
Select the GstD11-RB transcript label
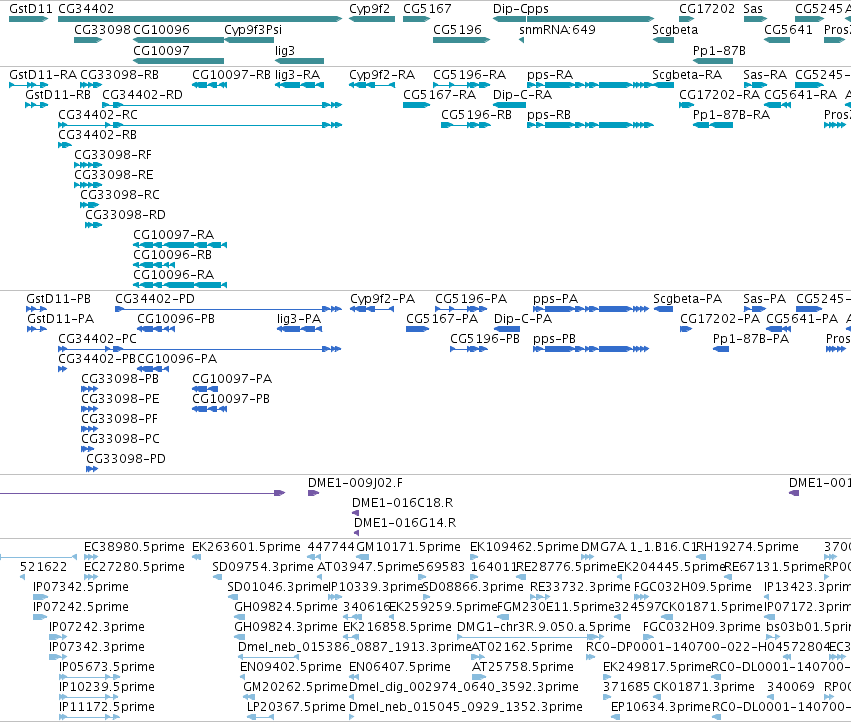pos(58,94)
